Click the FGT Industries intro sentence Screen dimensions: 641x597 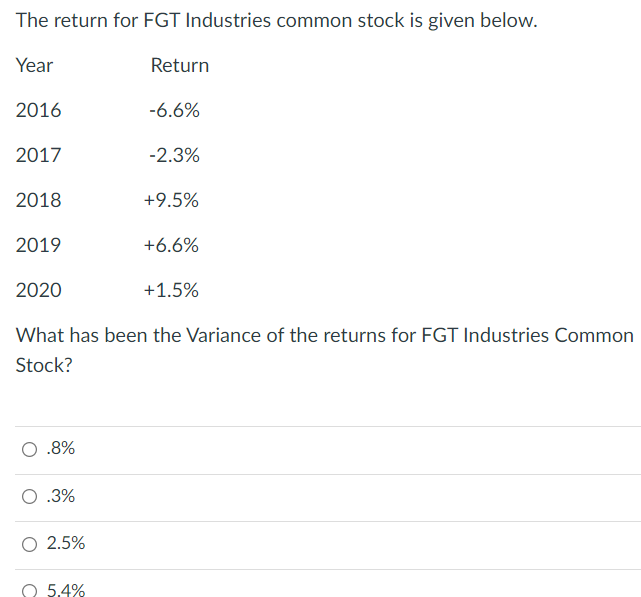point(276,20)
